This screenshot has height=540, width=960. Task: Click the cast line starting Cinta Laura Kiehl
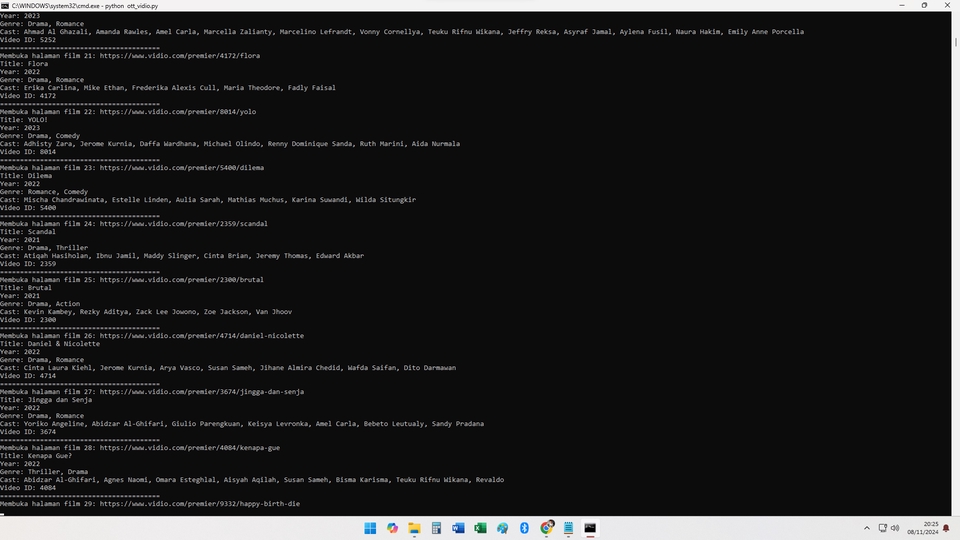coord(228,368)
